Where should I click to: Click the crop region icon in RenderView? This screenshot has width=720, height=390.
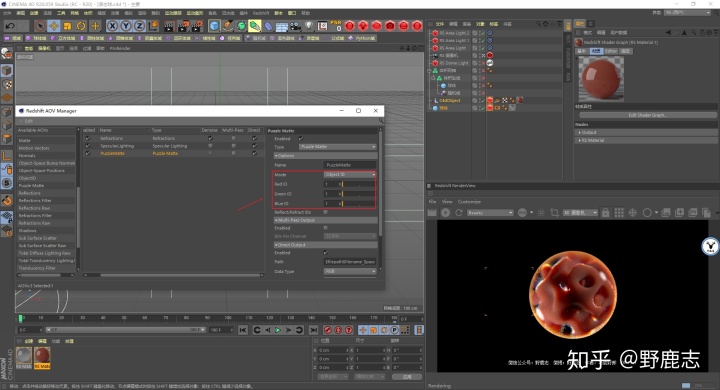(554, 213)
